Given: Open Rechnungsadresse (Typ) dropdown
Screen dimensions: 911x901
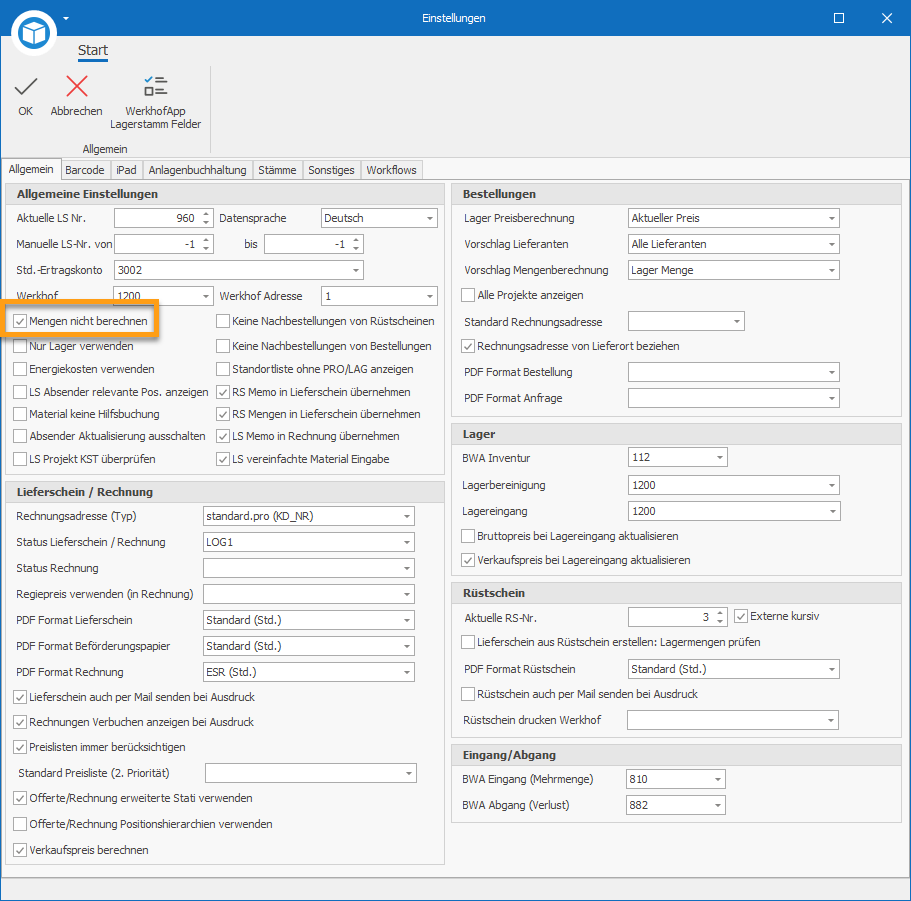Looking at the screenshot, I should tap(407, 516).
